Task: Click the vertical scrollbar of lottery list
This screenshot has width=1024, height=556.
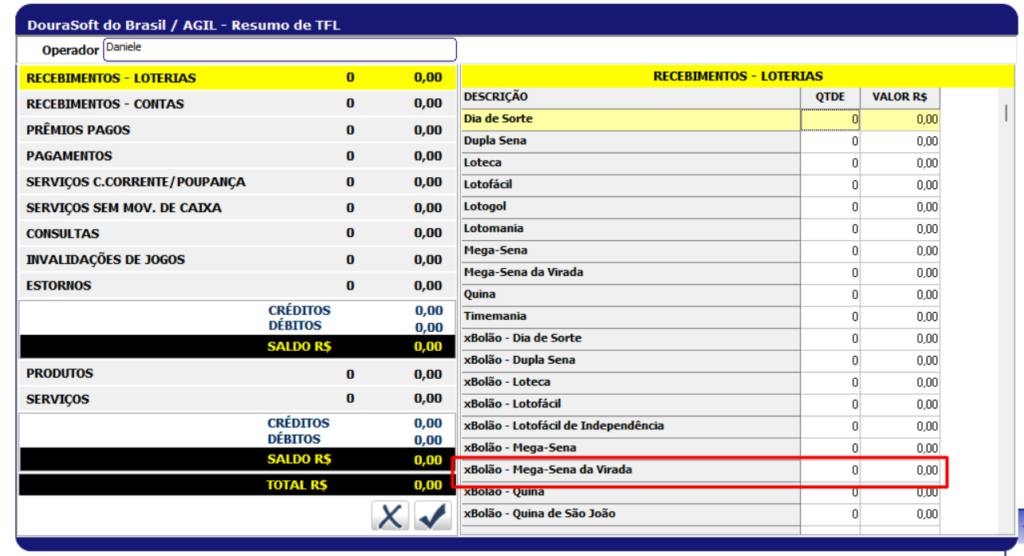Action: [1006, 300]
